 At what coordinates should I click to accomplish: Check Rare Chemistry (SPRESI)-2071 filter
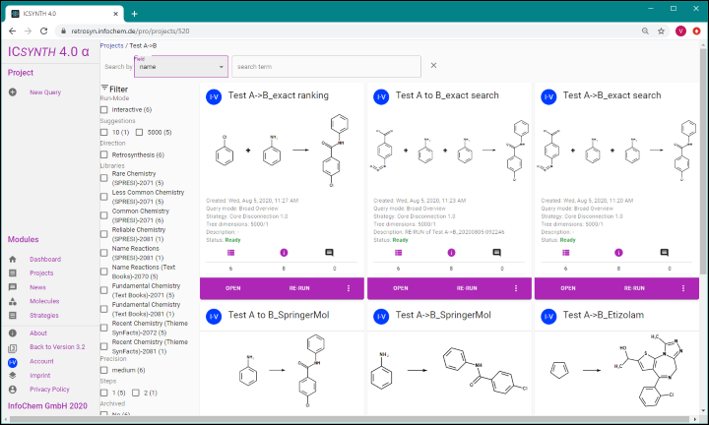tap(104, 178)
